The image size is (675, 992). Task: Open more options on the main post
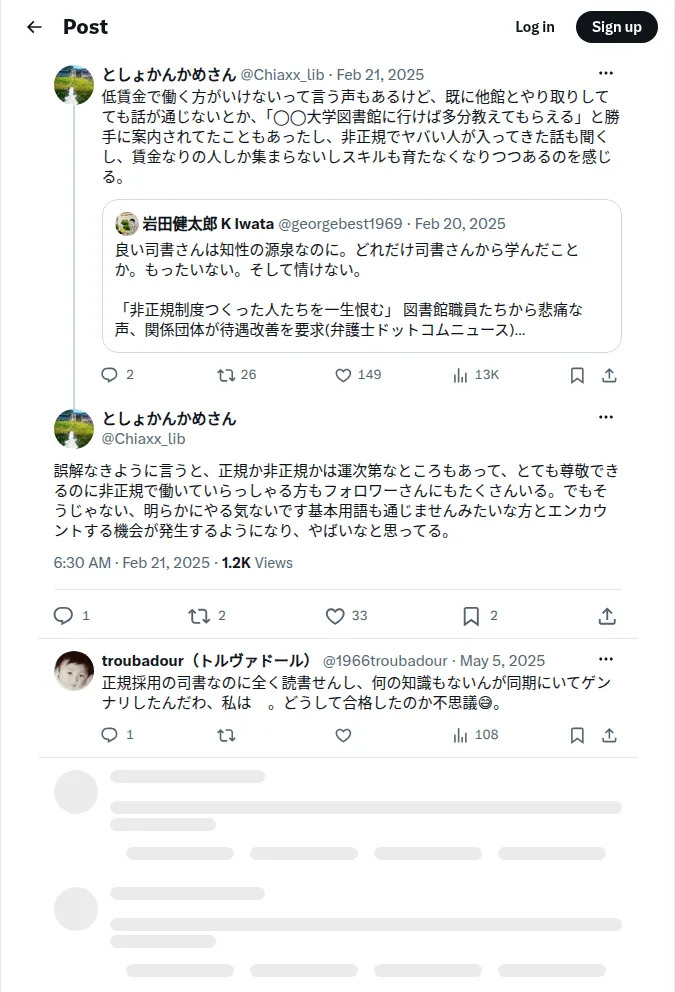pyautogui.click(x=605, y=418)
